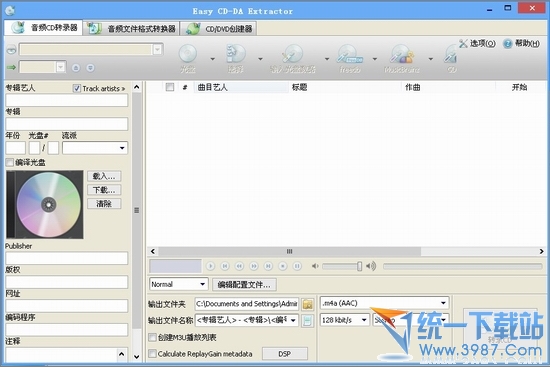The width and height of the screenshot is (550, 367).
Task: Click the left panel scroll down arrow
Action: [137, 357]
